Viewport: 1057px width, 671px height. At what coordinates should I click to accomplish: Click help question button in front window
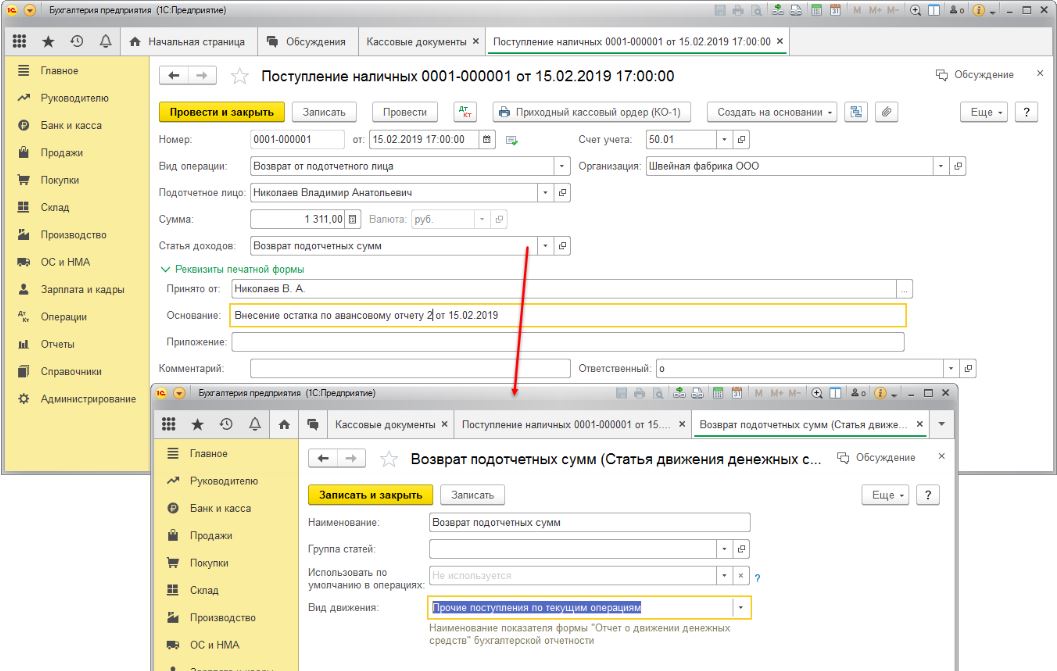(928, 495)
